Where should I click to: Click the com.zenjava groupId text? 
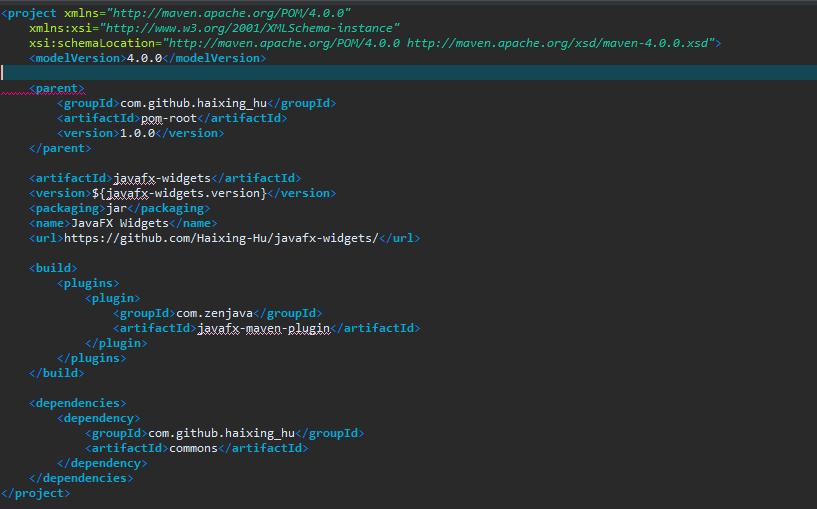[214, 313]
